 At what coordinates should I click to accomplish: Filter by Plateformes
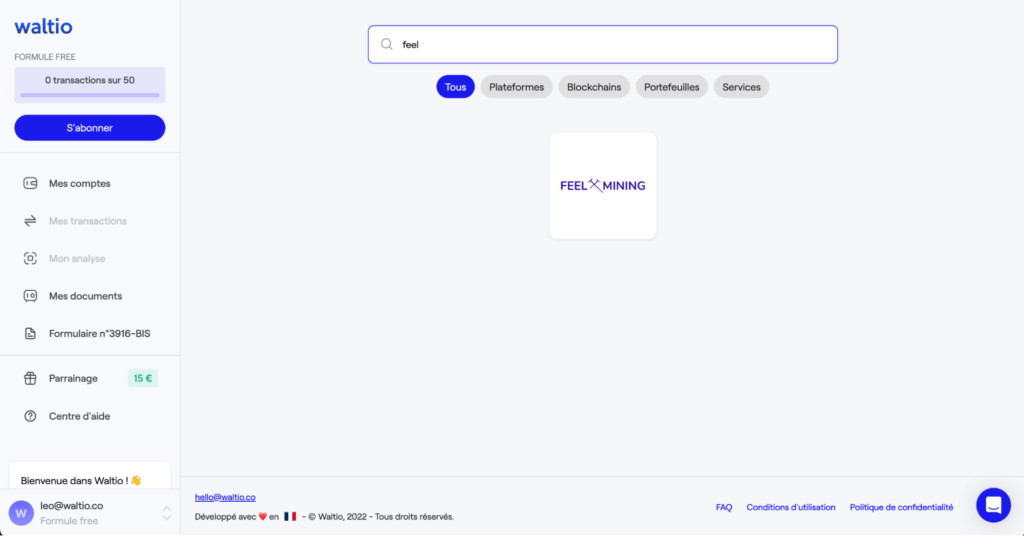pos(517,87)
